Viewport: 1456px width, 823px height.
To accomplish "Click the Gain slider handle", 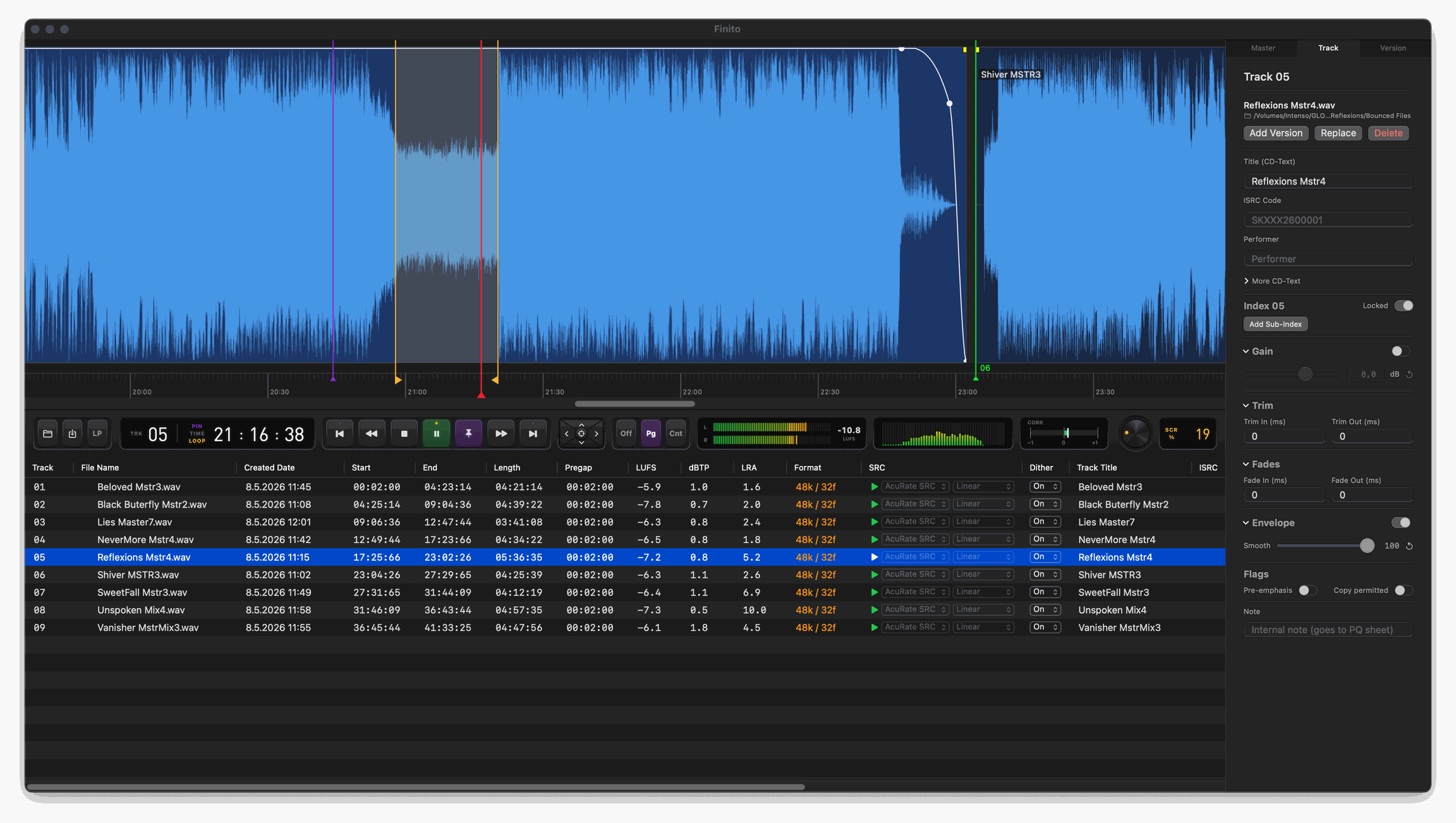I will point(1305,375).
